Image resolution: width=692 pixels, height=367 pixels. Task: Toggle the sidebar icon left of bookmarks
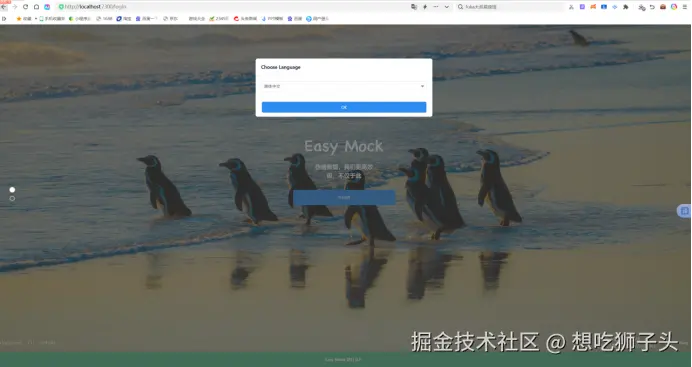4,19
